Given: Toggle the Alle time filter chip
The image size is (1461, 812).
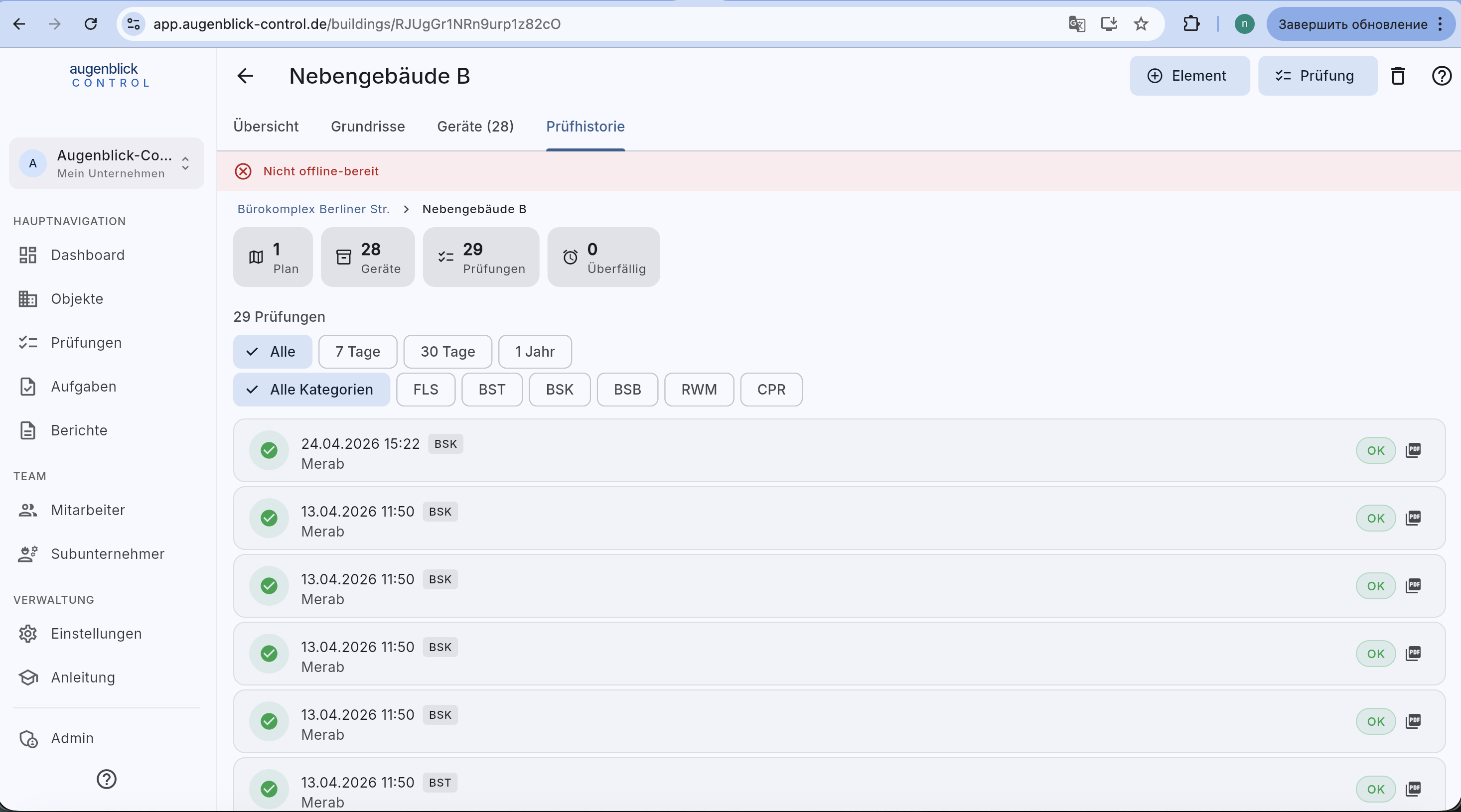Looking at the screenshot, I should [273, 352].
